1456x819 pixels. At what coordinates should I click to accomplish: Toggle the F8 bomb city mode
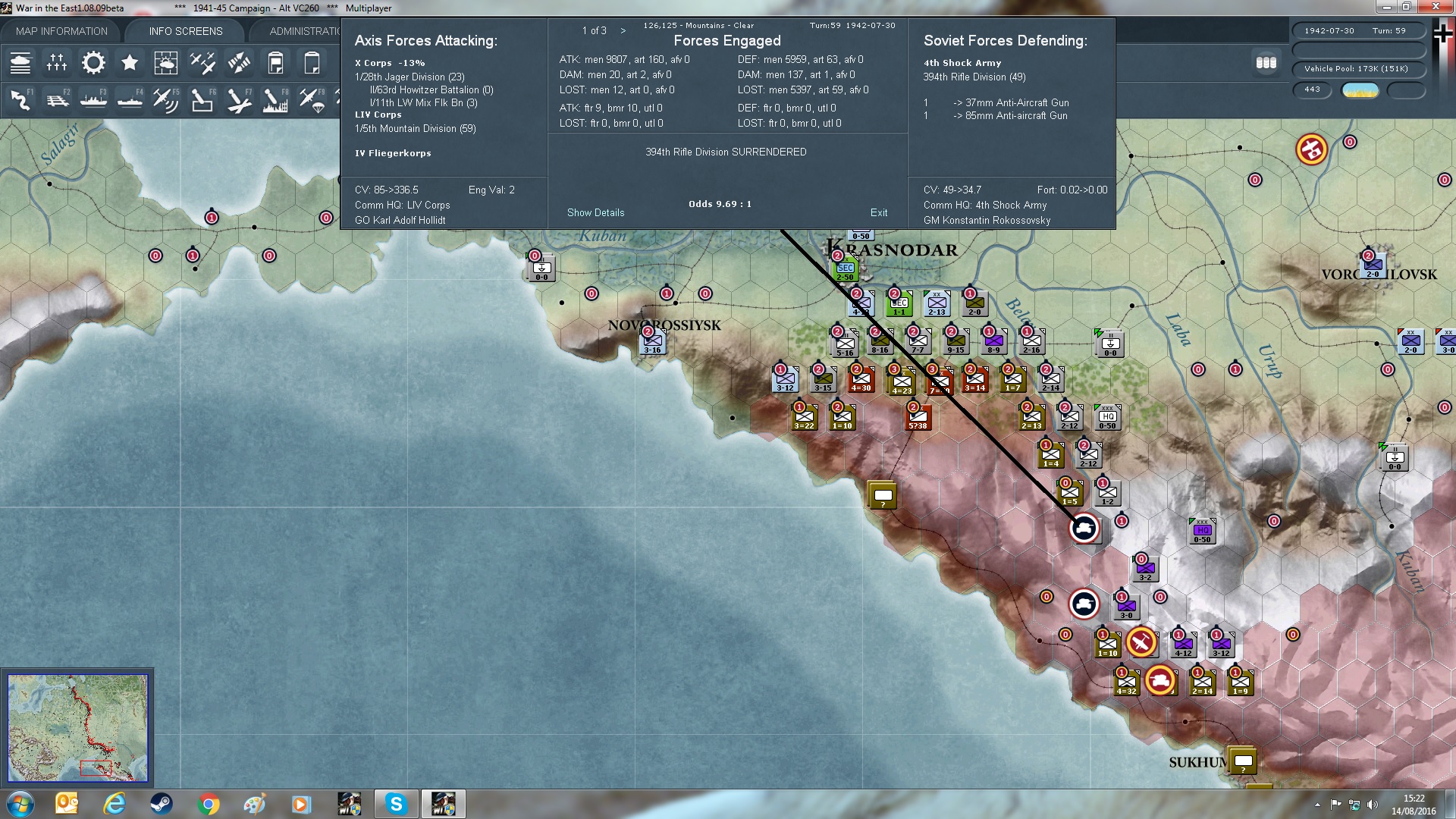tap(275, 100)
